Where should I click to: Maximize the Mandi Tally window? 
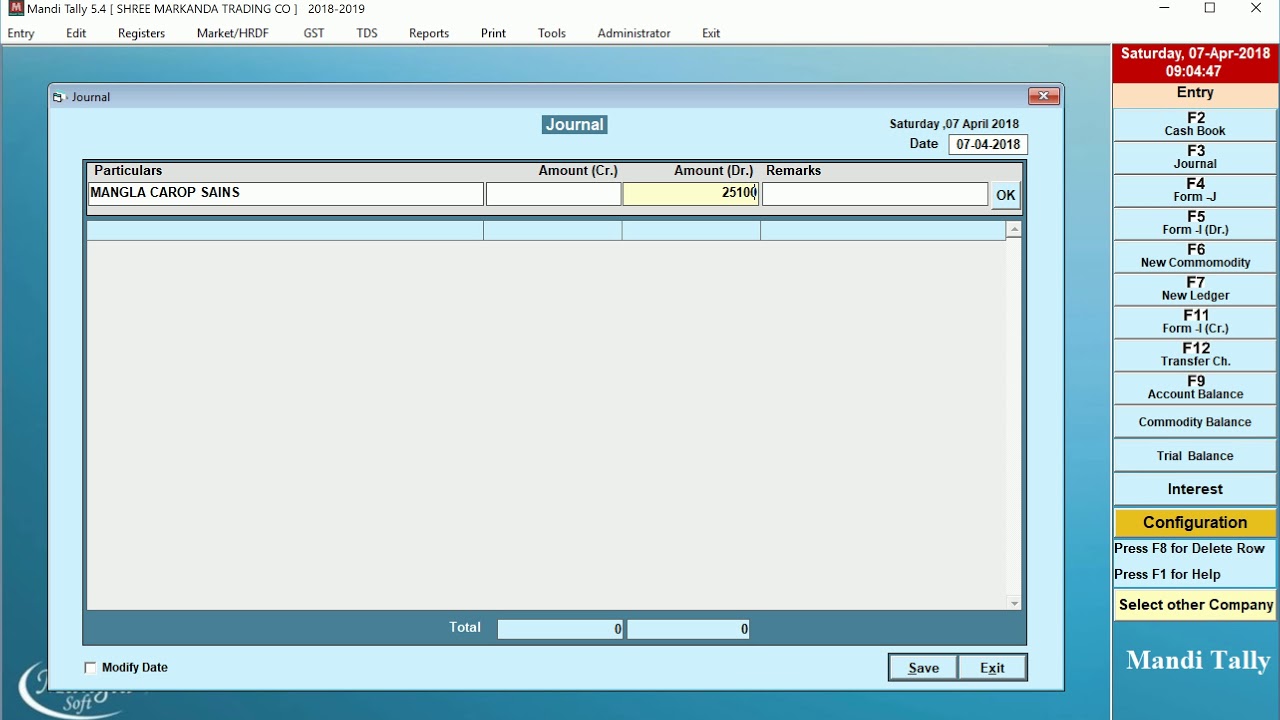click(x=1210, y=9)
